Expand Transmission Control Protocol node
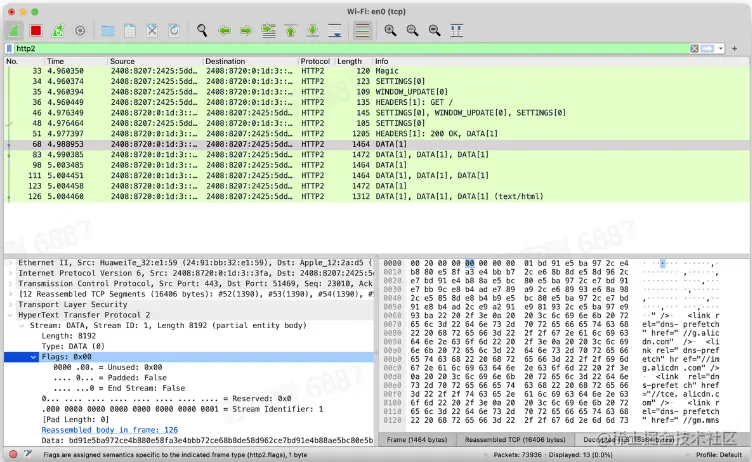Viewport: 752px width, 462px height. point(10,284)
